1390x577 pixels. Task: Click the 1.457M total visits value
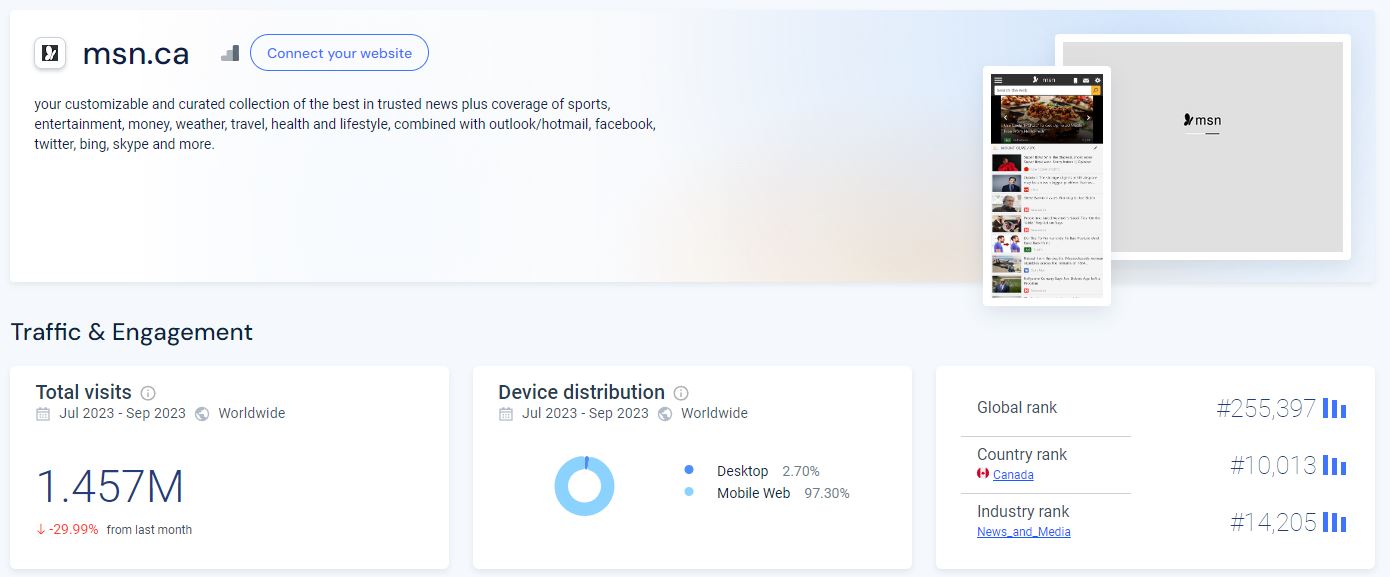tap(110, 487)
